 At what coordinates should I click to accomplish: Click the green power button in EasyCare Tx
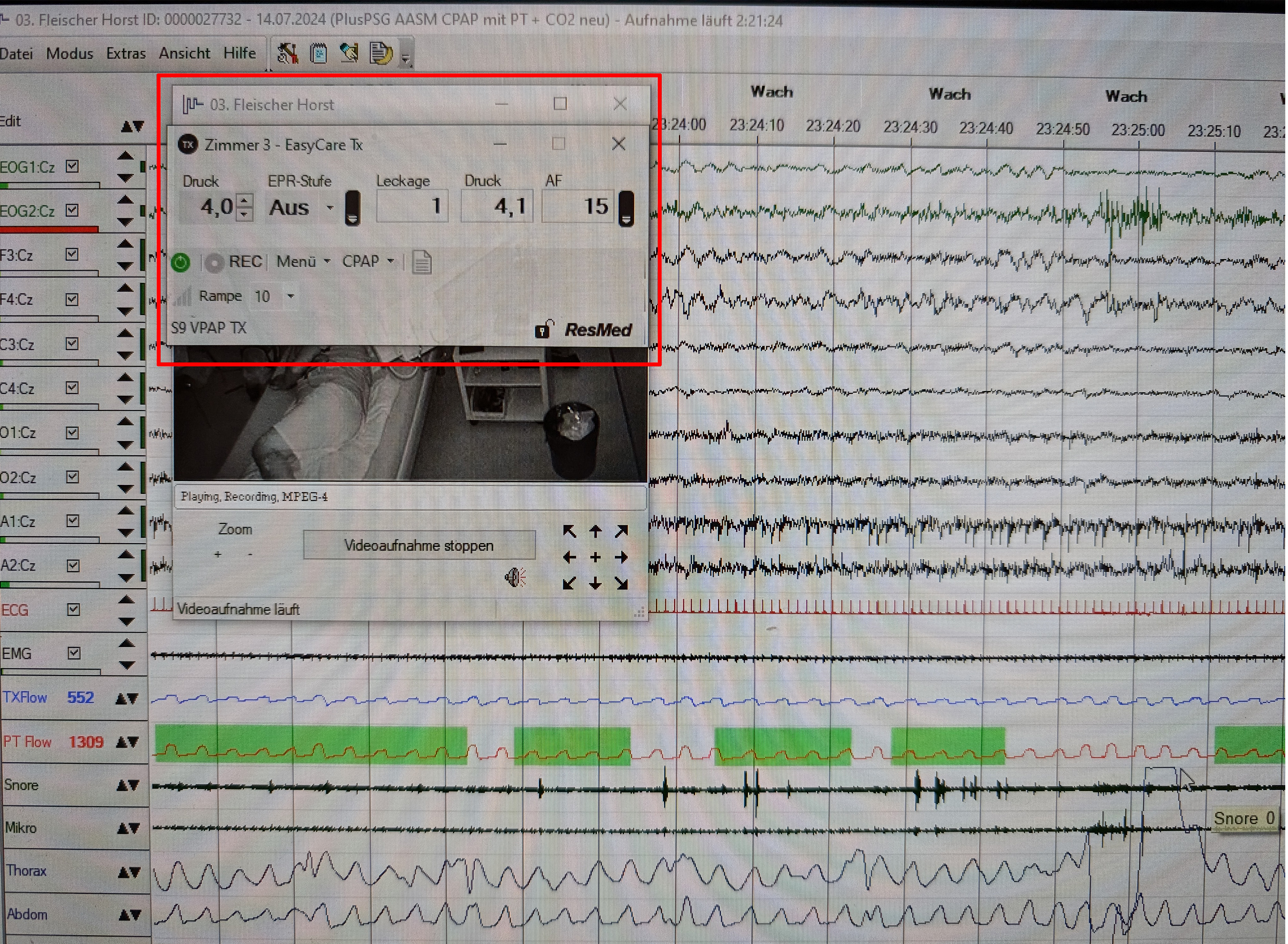click(x=181, y=262)
